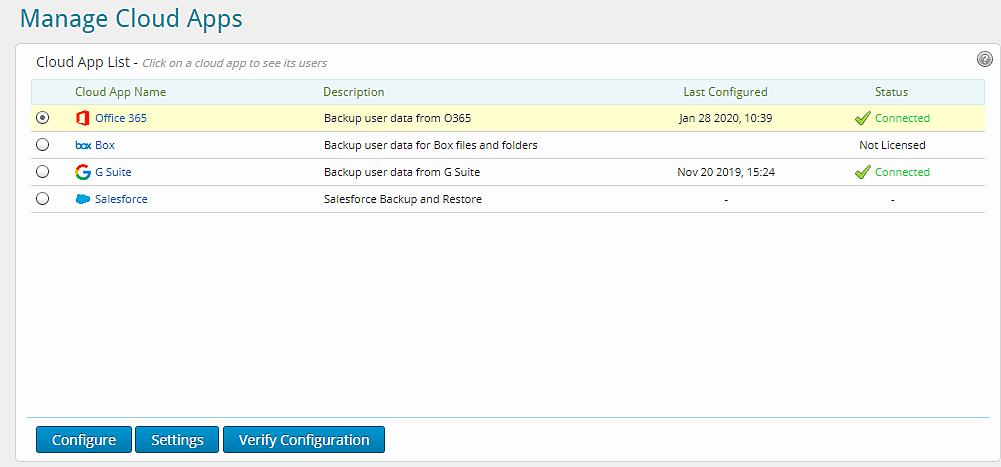The width and height of the screenshot is (1001, 467).
Task: Click the G Suite Google logo icon
Action: [82, 172]
